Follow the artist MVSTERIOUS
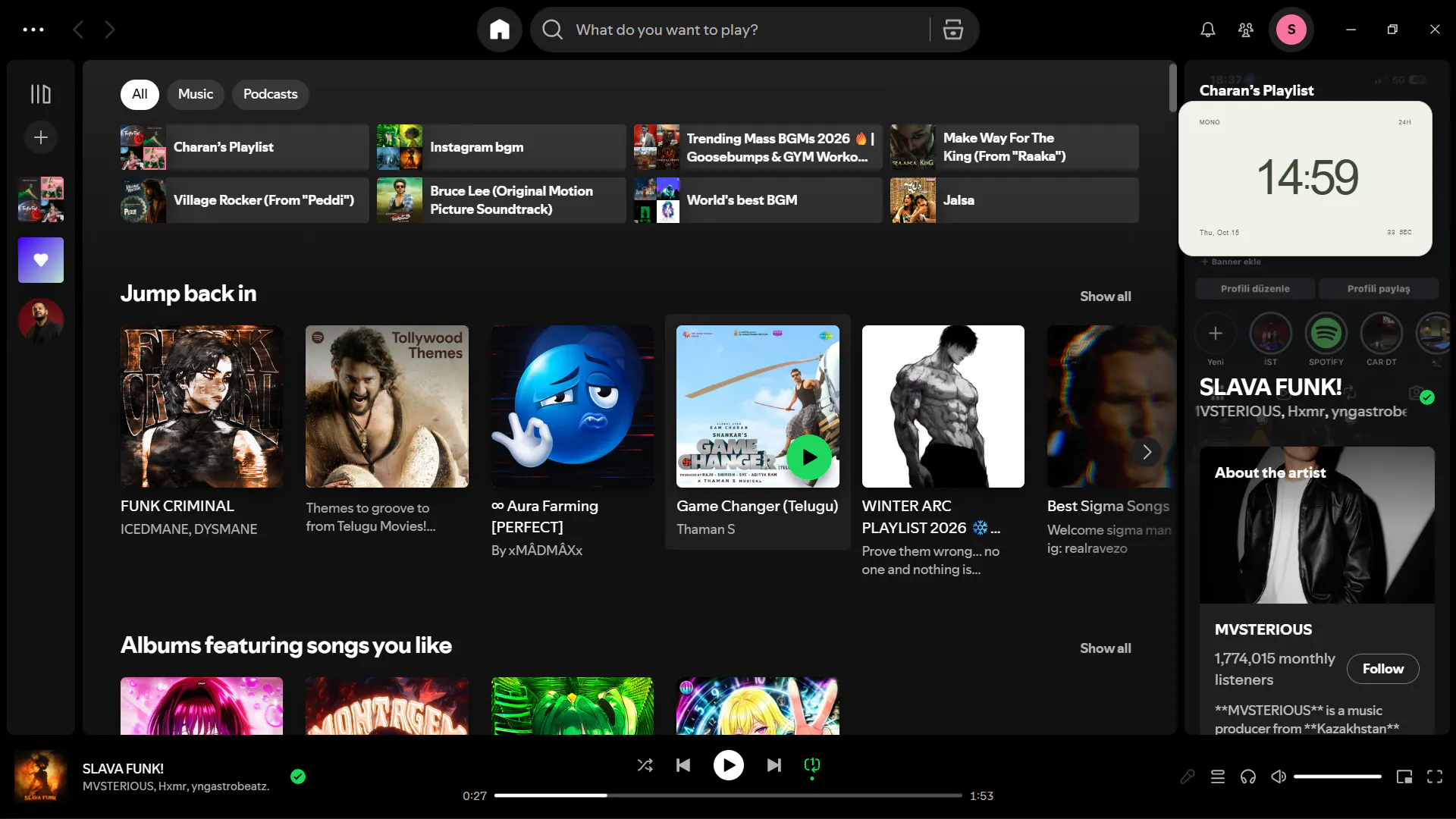The height and width of the screenshot is (819, 1456). [x=1382, y=669]
